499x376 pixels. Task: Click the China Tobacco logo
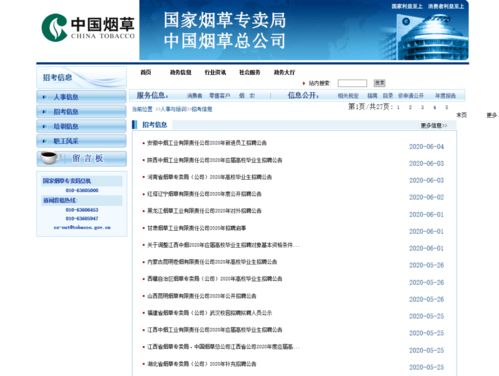[x=88, y=27]
